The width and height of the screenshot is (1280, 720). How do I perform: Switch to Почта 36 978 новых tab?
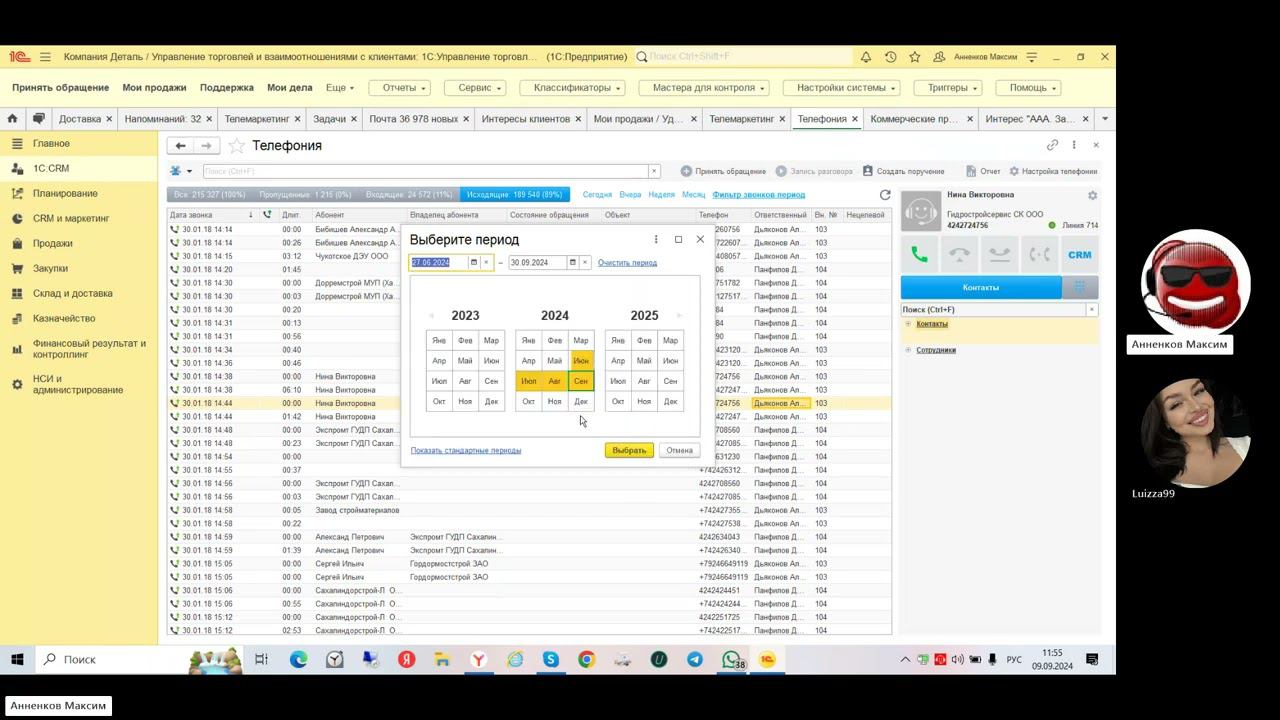(x=414, y=119)
